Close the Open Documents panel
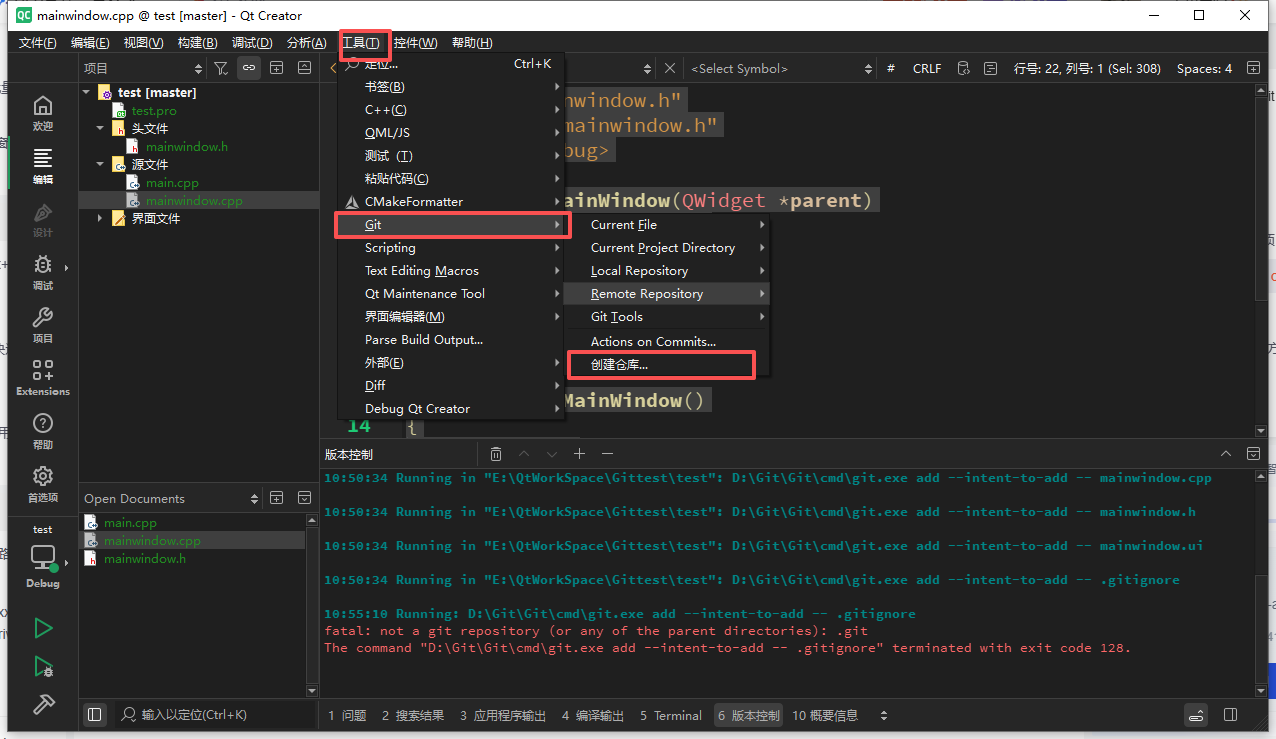 click(303, 498)
